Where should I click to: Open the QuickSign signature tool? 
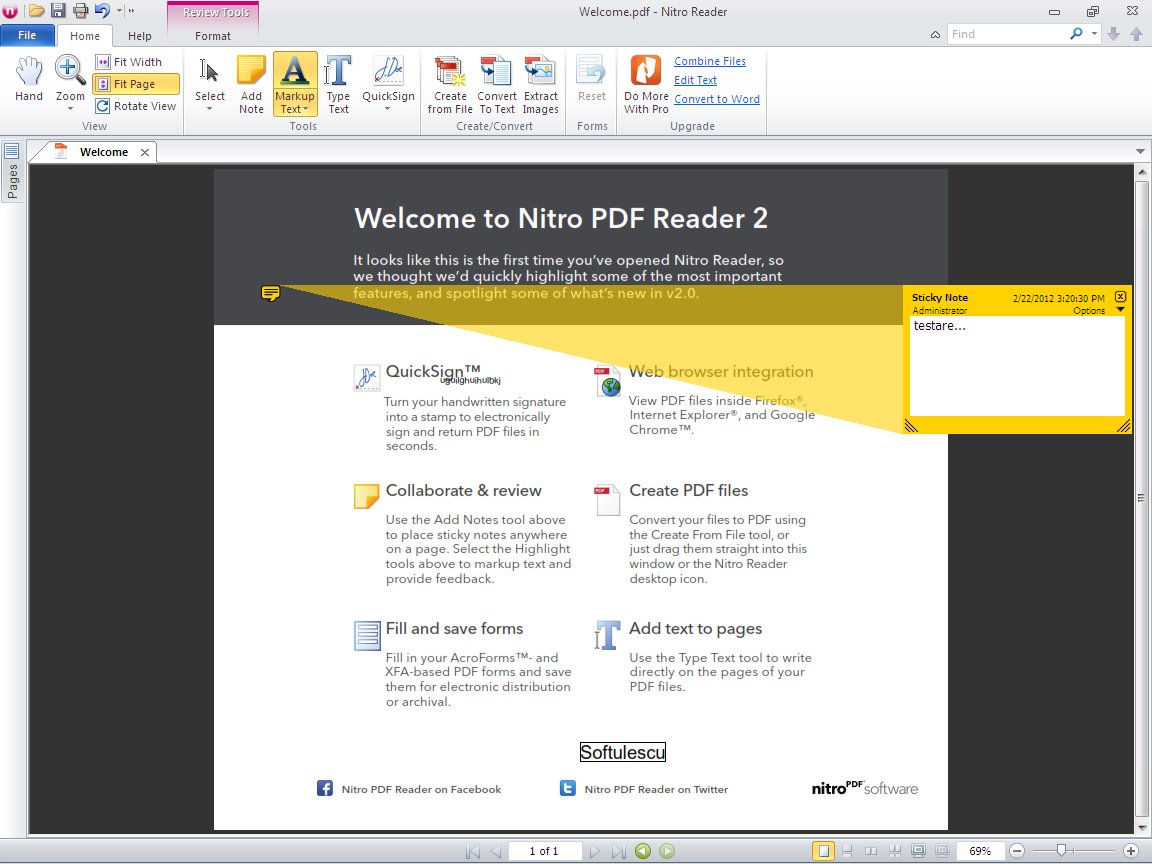(x=388, y=78)
